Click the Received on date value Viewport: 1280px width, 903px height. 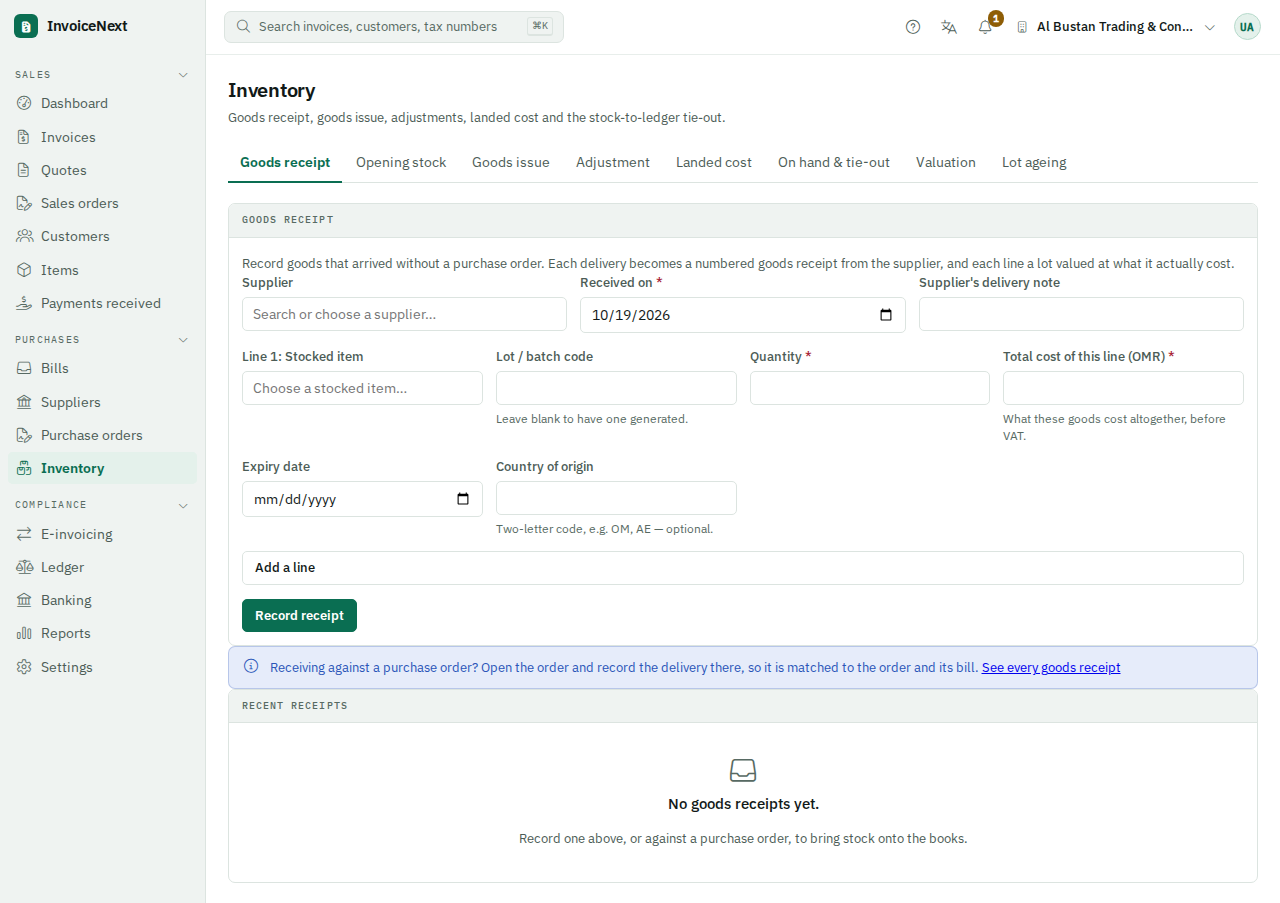631,315
